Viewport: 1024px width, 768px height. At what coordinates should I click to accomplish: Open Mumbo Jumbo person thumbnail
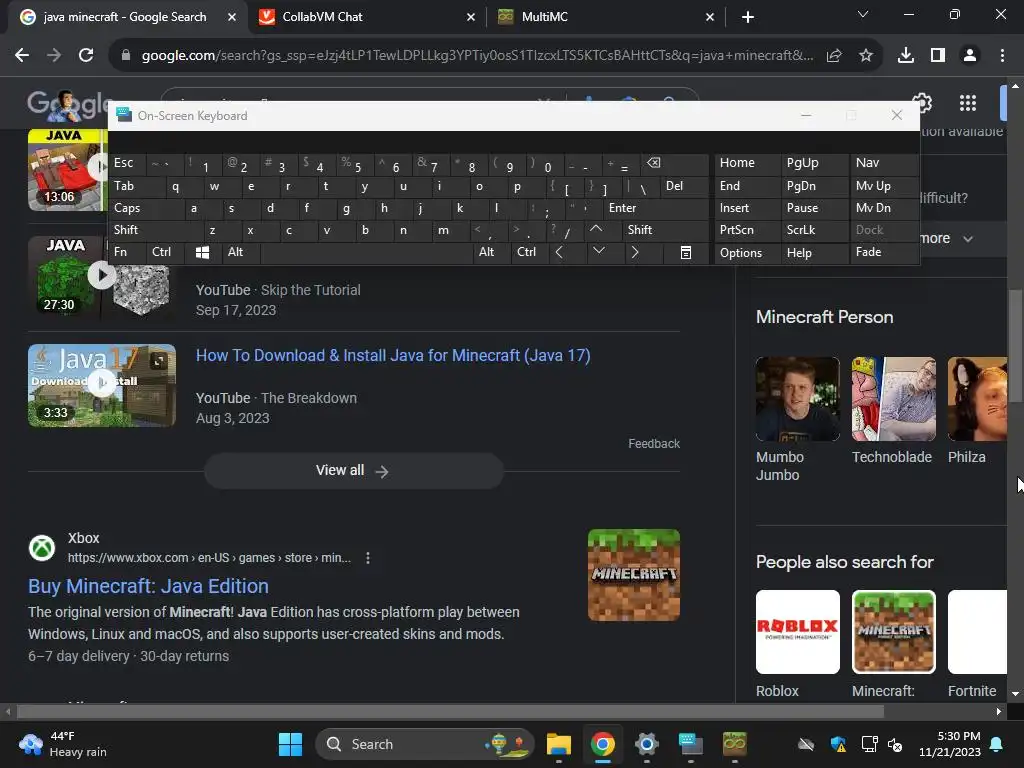tap(797, 399)
